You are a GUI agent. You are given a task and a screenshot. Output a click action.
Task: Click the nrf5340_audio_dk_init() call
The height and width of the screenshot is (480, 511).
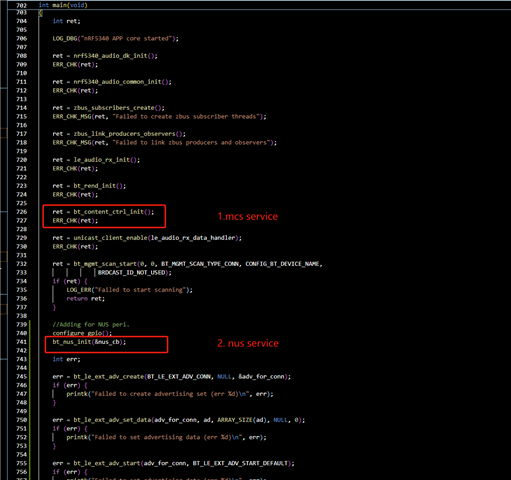[115, 56]
